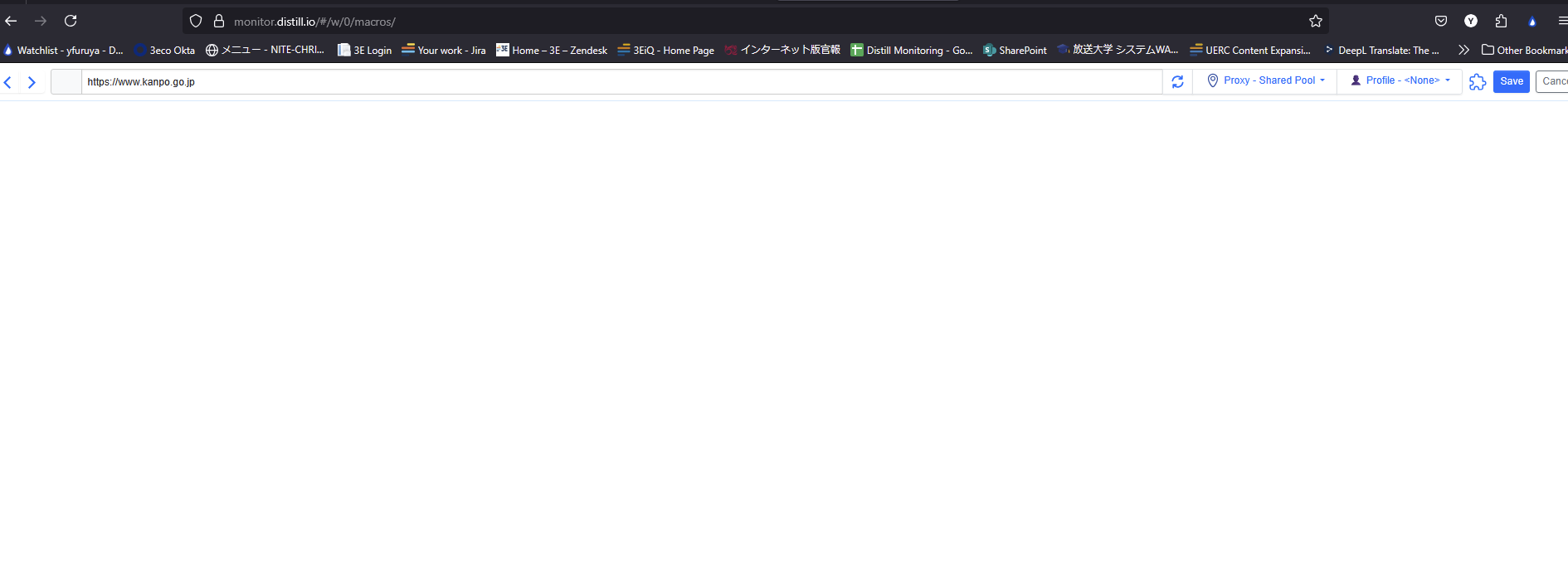
Task: Bookmark this page with star icon
Action: click(1316, 22)
